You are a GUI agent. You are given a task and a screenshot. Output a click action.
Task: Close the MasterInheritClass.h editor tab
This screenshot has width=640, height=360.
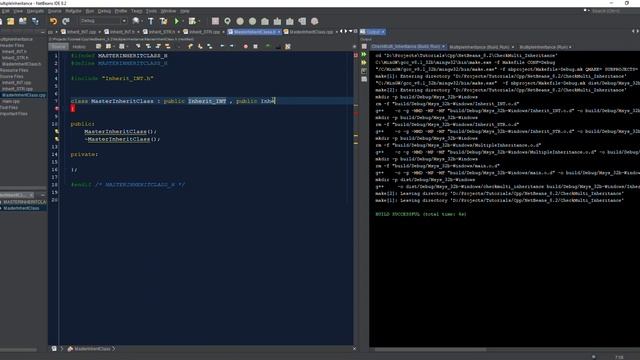click(x=279, y=32)
